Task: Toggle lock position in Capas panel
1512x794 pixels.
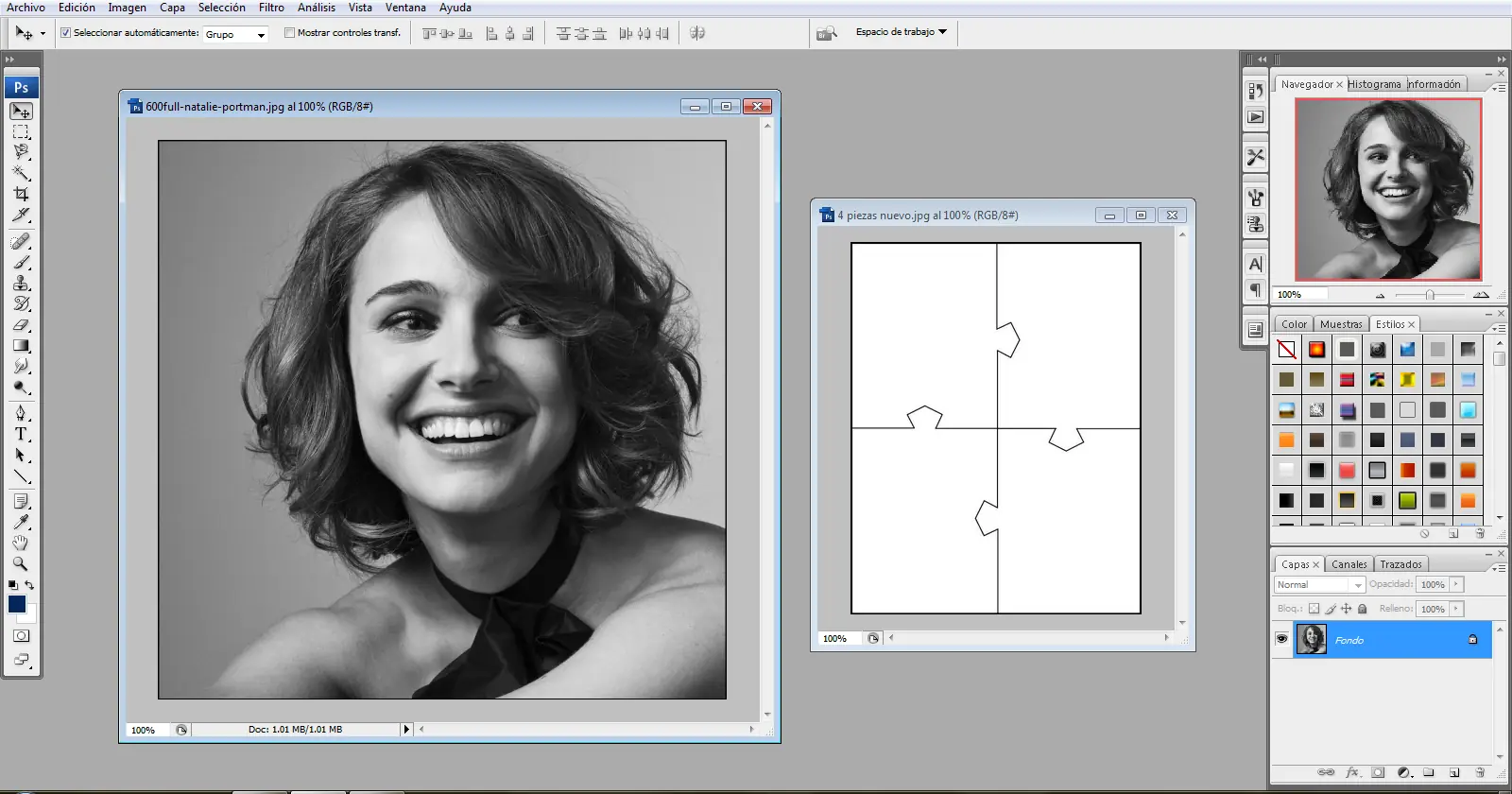Action: 1347,609
